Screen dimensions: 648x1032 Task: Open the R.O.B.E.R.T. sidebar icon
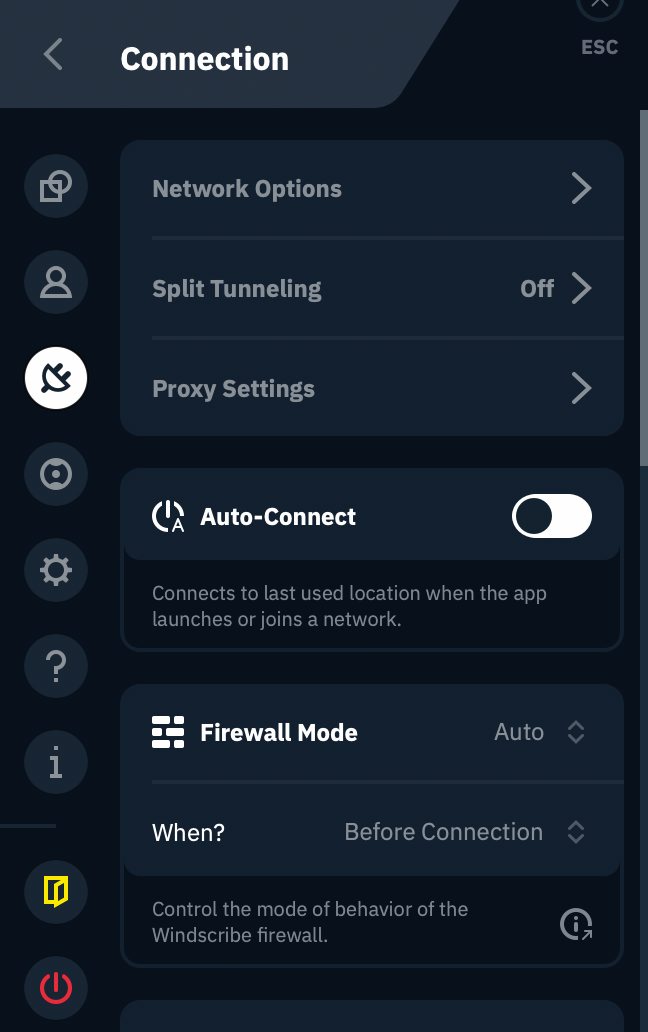(x=56, y=474)
